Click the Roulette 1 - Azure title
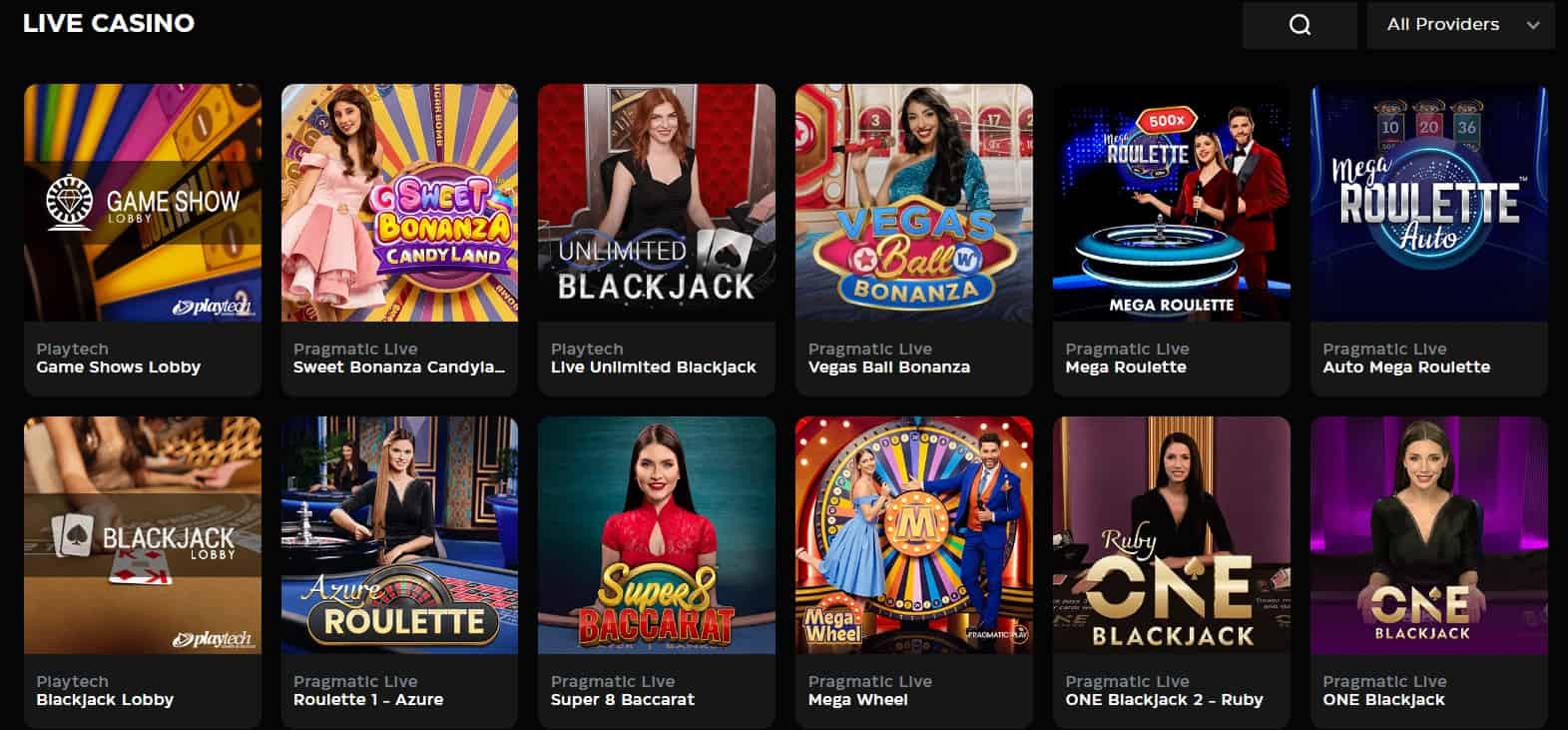 [368, 700]
